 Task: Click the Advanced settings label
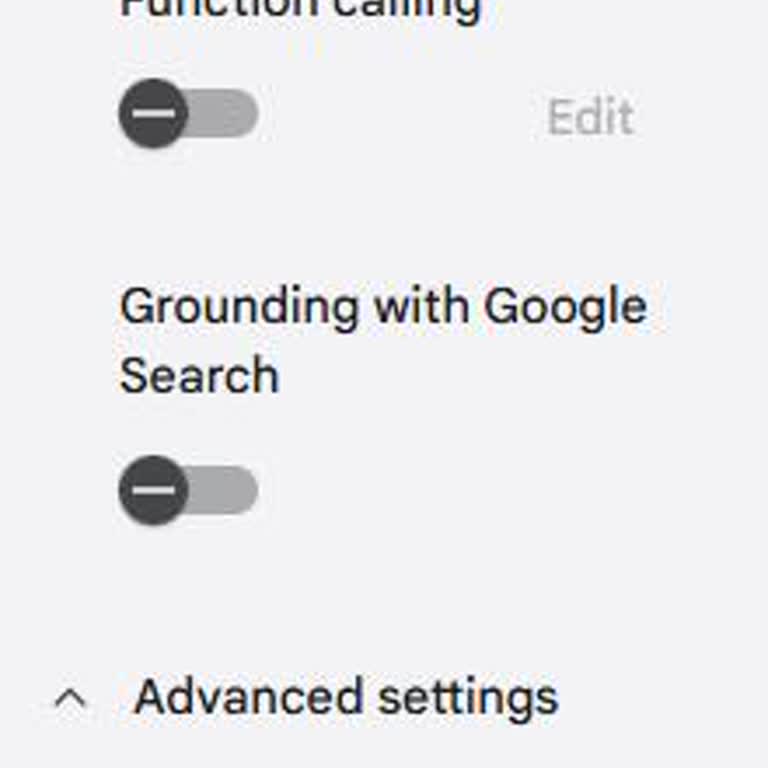coord(345,697)
